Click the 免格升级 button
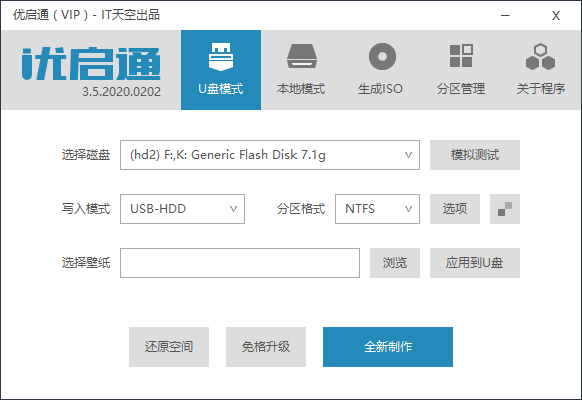 coord(266,347)
